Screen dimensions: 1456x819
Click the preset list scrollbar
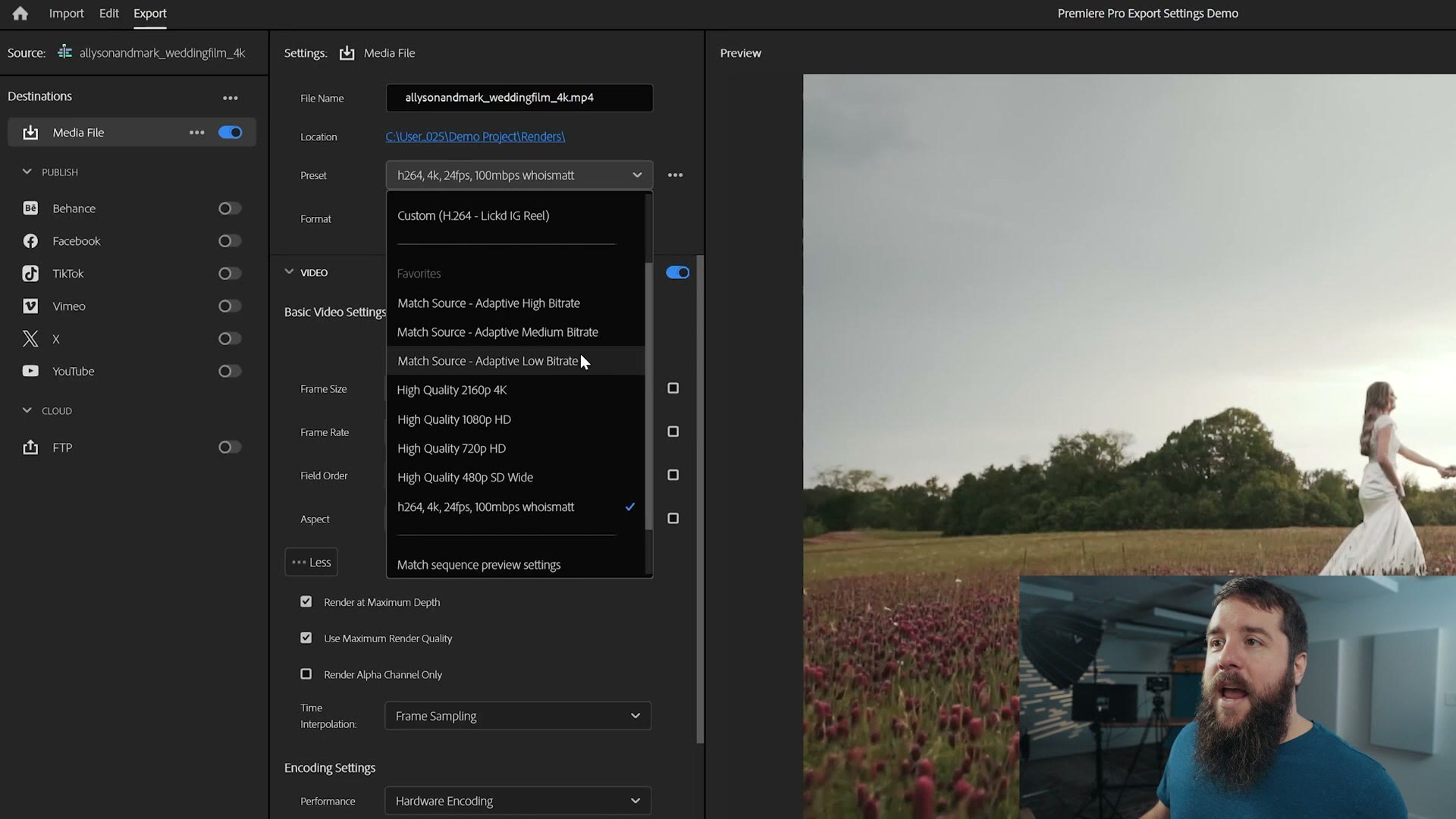coord(648,394)
